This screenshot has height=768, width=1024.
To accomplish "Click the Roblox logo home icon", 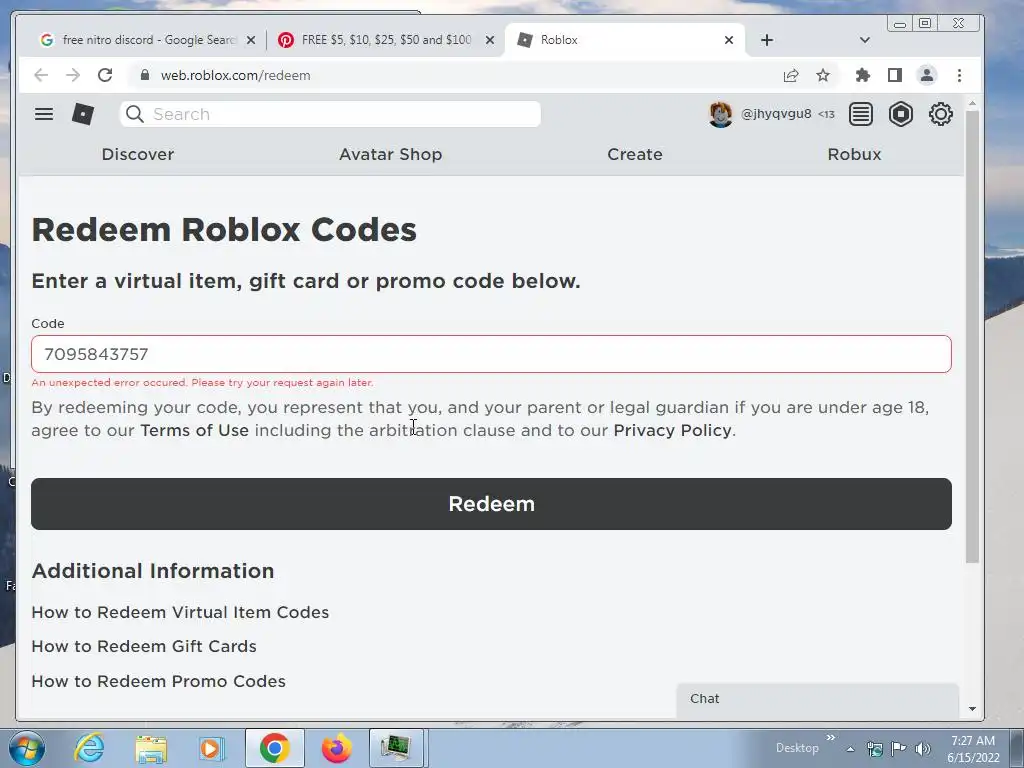I will click(x=83, y=114).
